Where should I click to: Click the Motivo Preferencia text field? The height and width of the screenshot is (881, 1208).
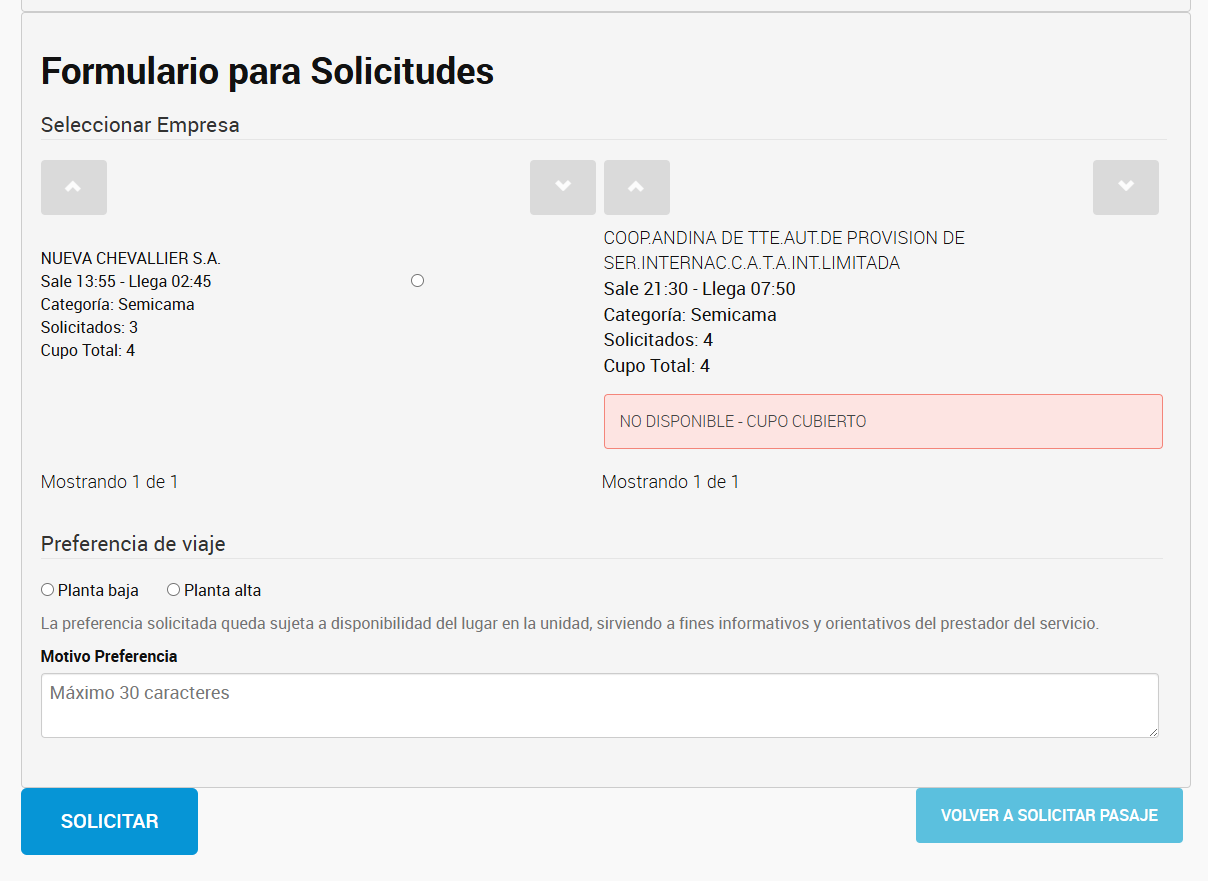tap(598, 704)
